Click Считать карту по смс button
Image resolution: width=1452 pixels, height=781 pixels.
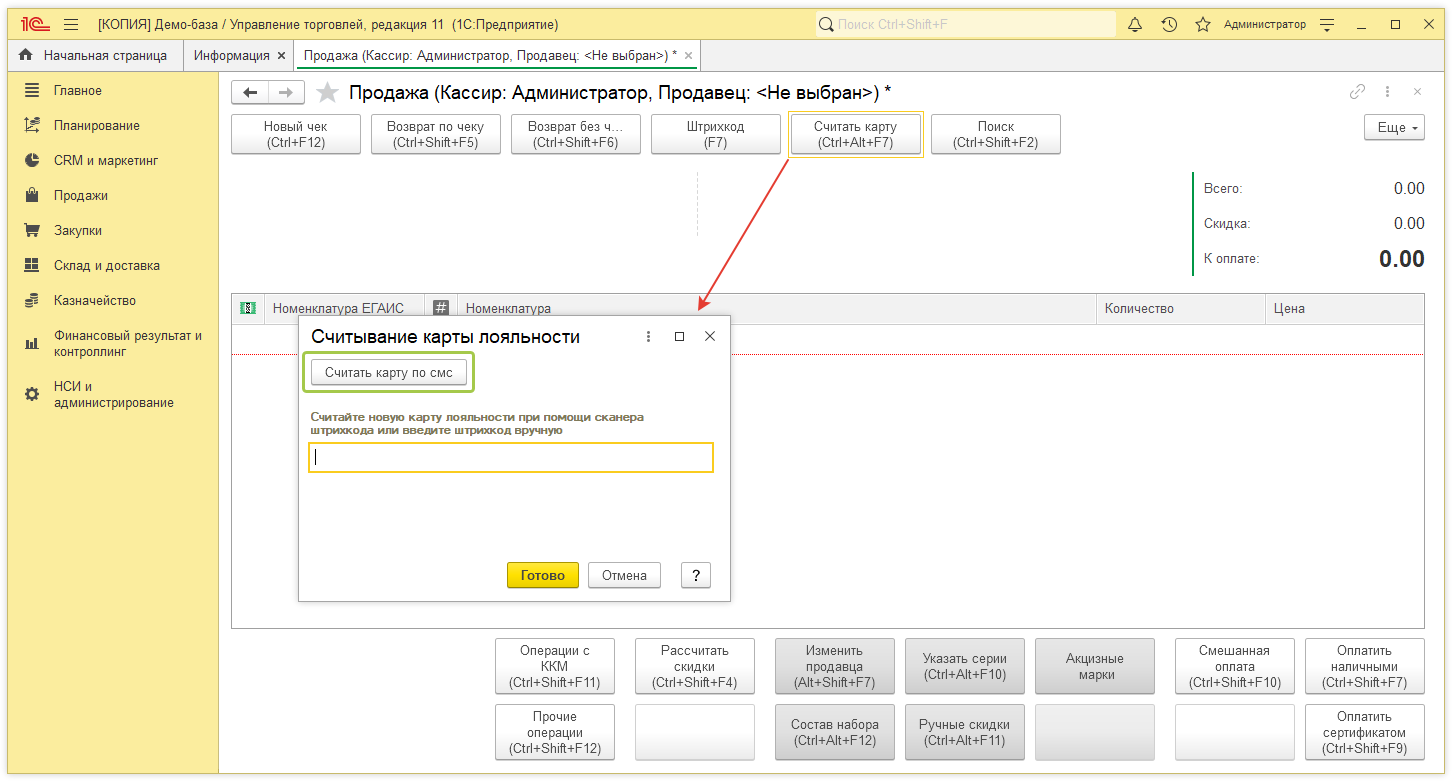point(389,373)
